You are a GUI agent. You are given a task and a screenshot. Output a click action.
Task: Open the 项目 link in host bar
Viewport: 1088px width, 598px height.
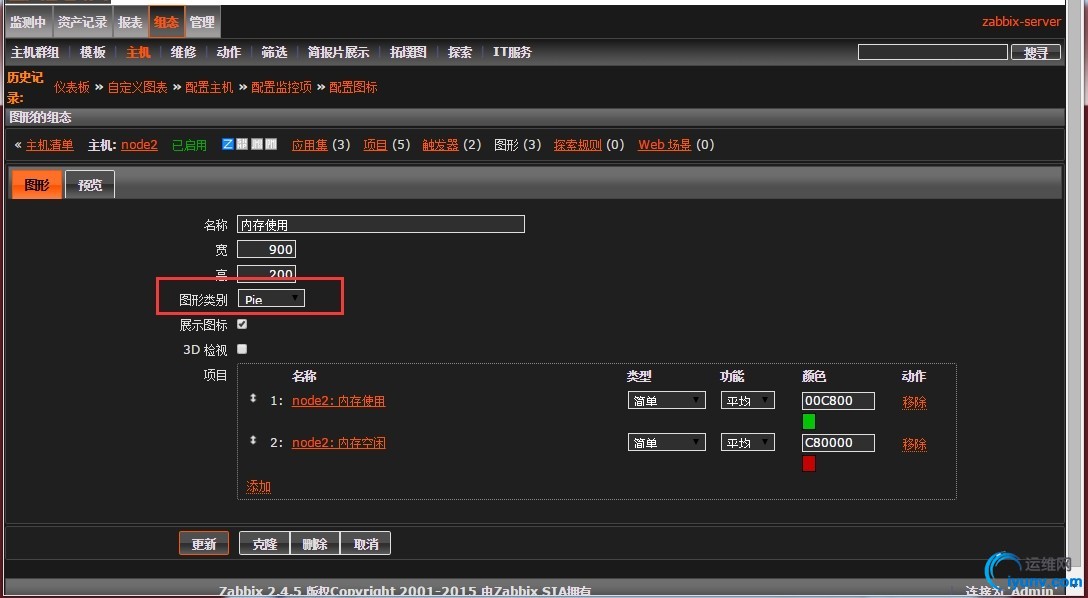(375, 145)
